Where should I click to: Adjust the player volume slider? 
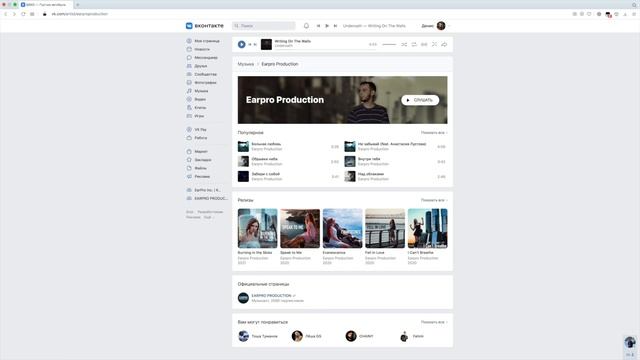coord(389,44)
